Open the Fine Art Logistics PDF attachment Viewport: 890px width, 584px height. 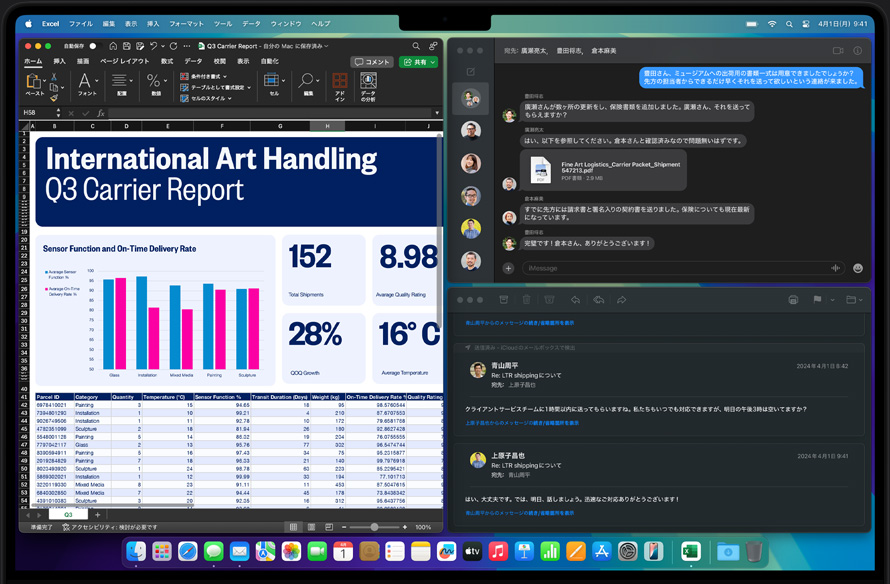pos(603,170)
